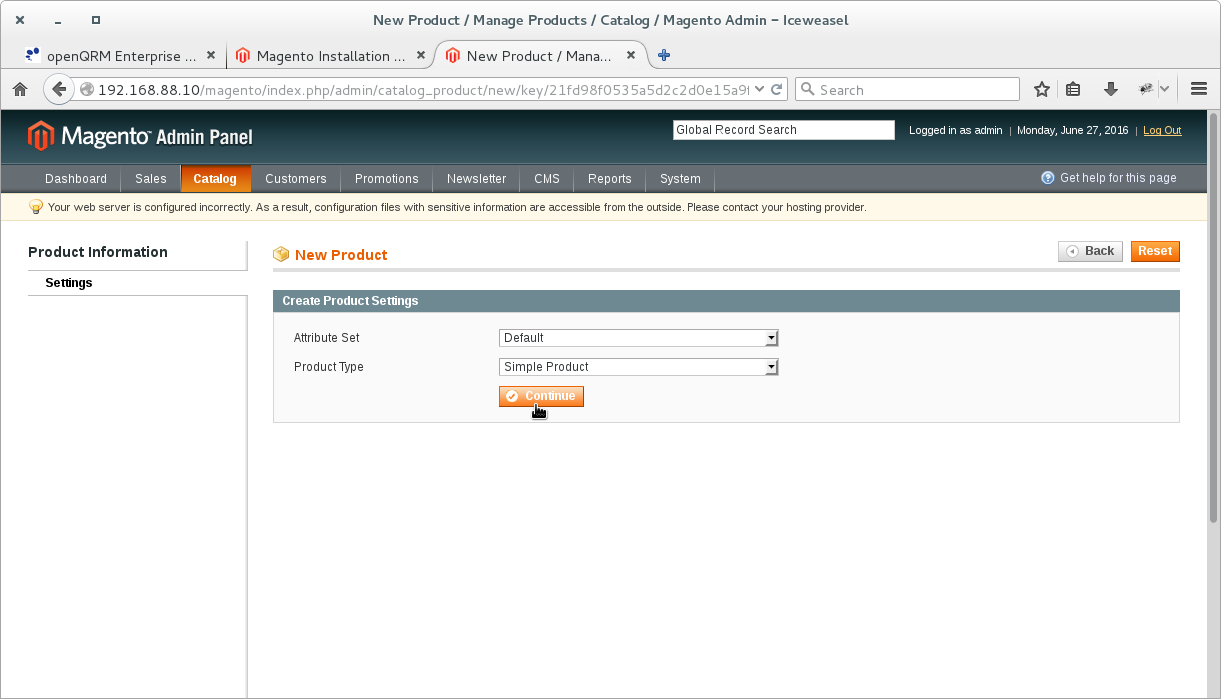The width and height of the screenshot is (1221, 699).
Task: Go to the browser home page icon
Action: click(x=20, y=89)
